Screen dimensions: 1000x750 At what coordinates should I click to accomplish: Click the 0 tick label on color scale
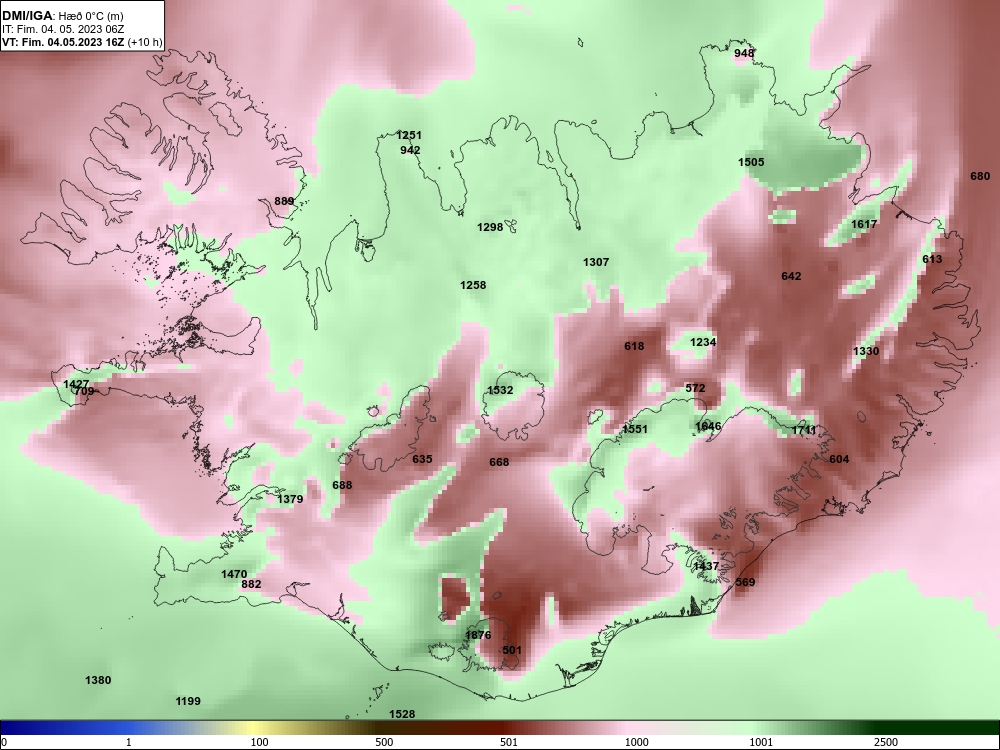pos(4,742)
